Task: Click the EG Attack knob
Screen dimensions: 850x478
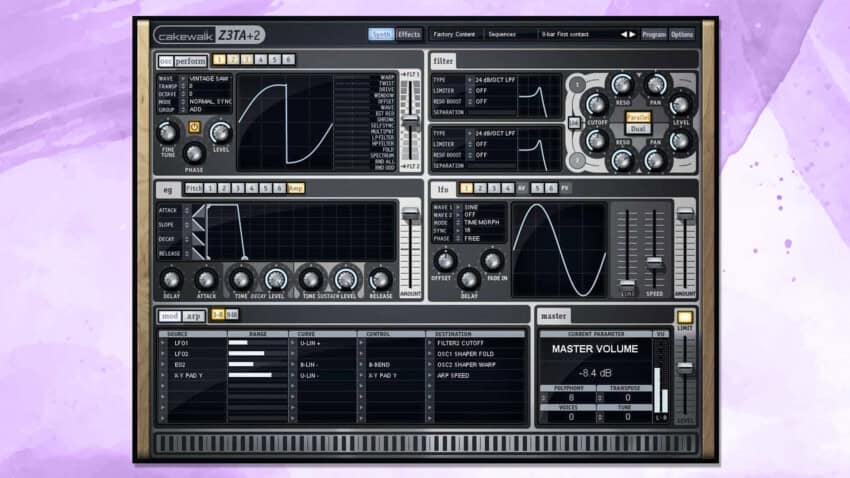Action: (206, 280)
